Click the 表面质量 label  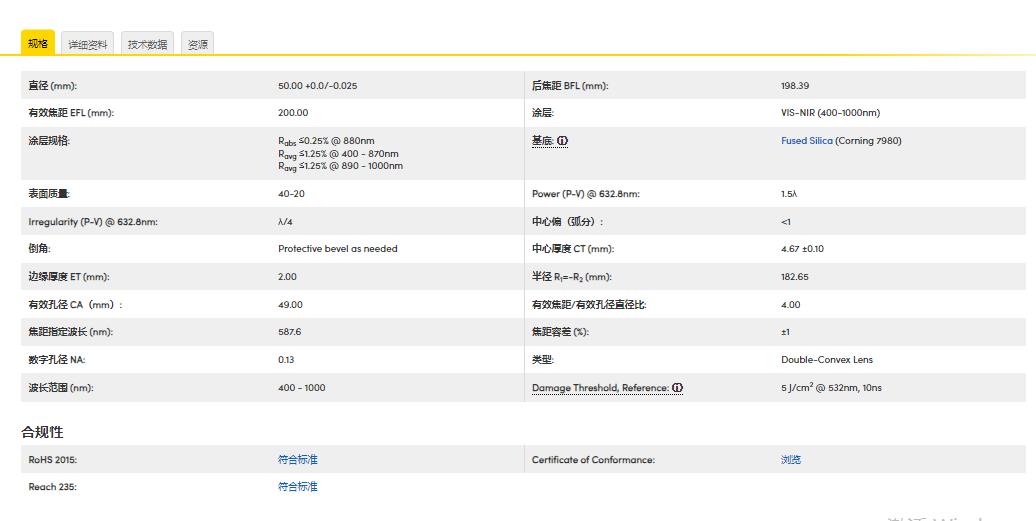[49, 194]
